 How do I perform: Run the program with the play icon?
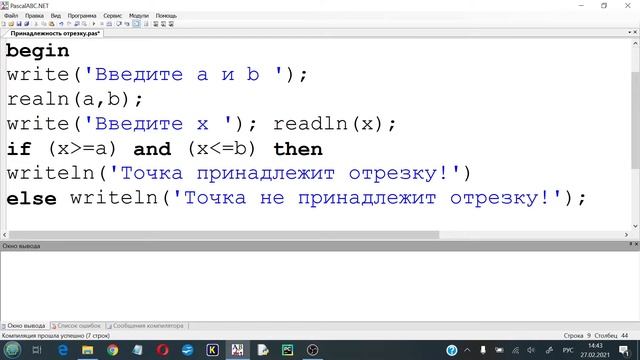pos(94,24)
